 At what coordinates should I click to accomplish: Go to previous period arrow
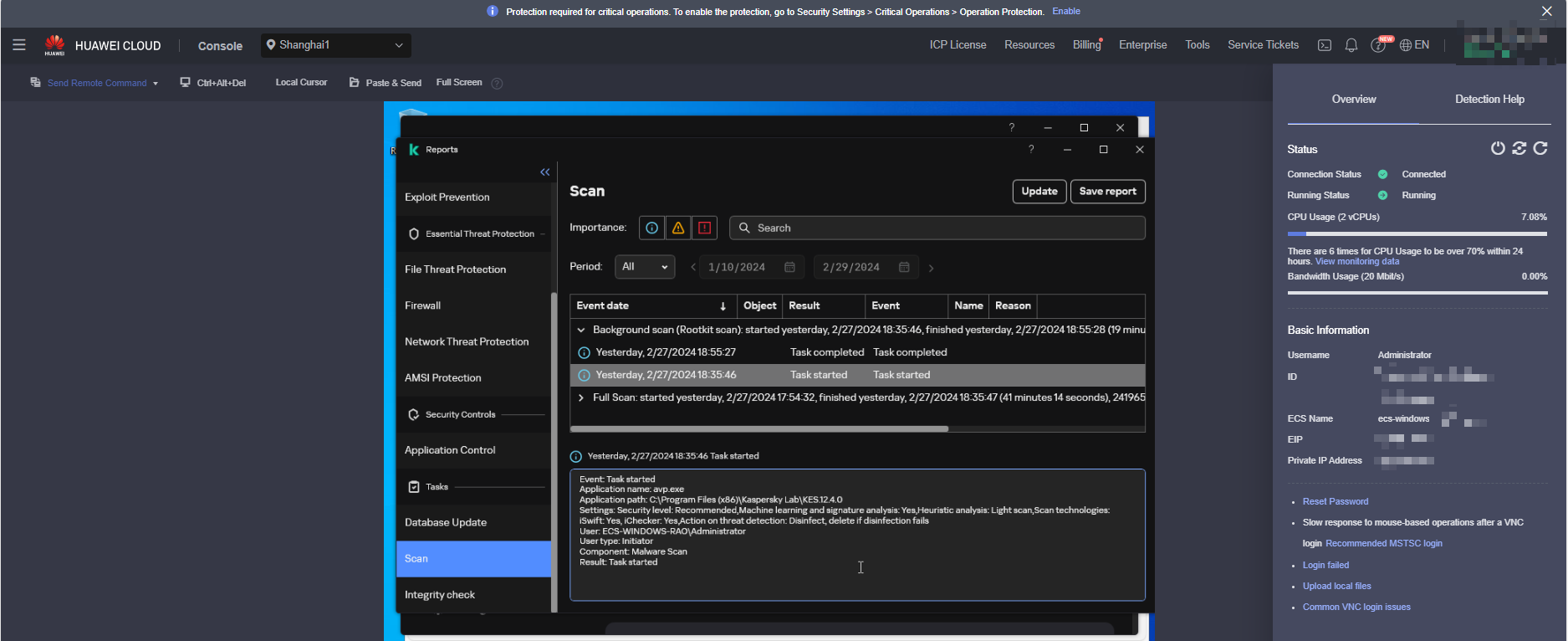coord(693,267)
